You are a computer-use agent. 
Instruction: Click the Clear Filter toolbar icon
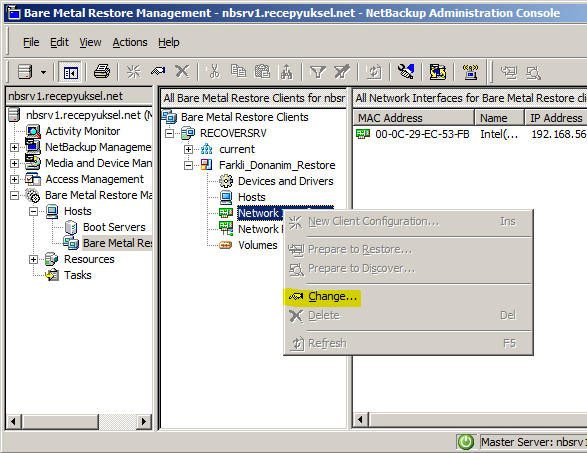342,72
